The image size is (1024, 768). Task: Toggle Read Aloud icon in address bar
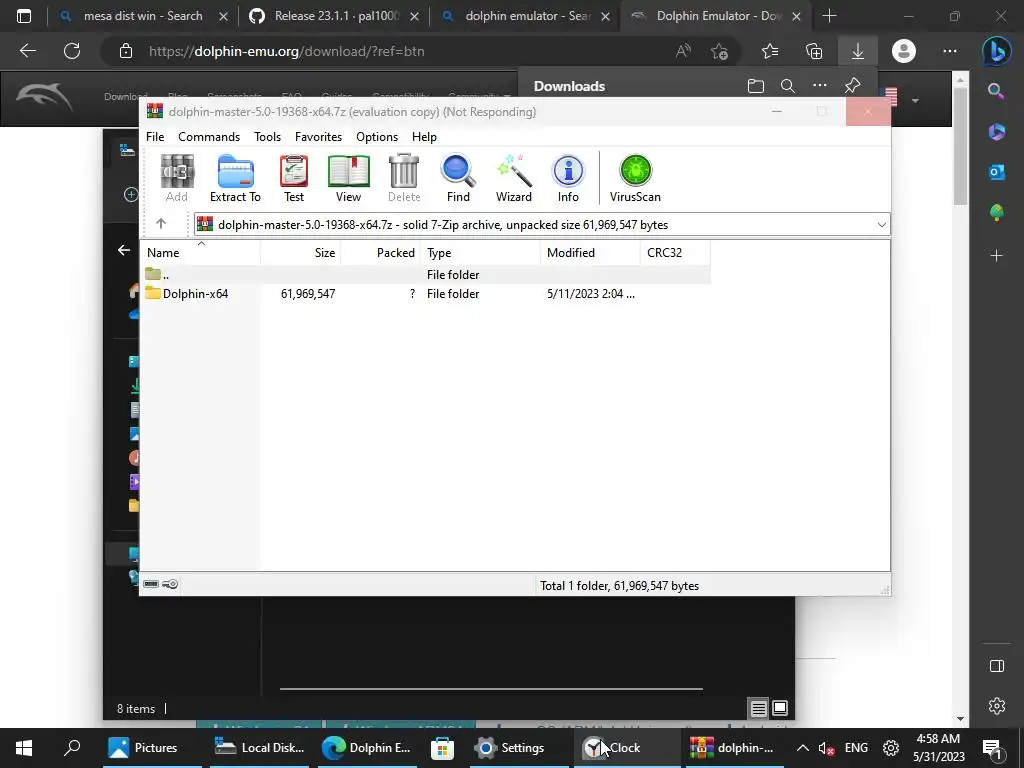point(683,51)
